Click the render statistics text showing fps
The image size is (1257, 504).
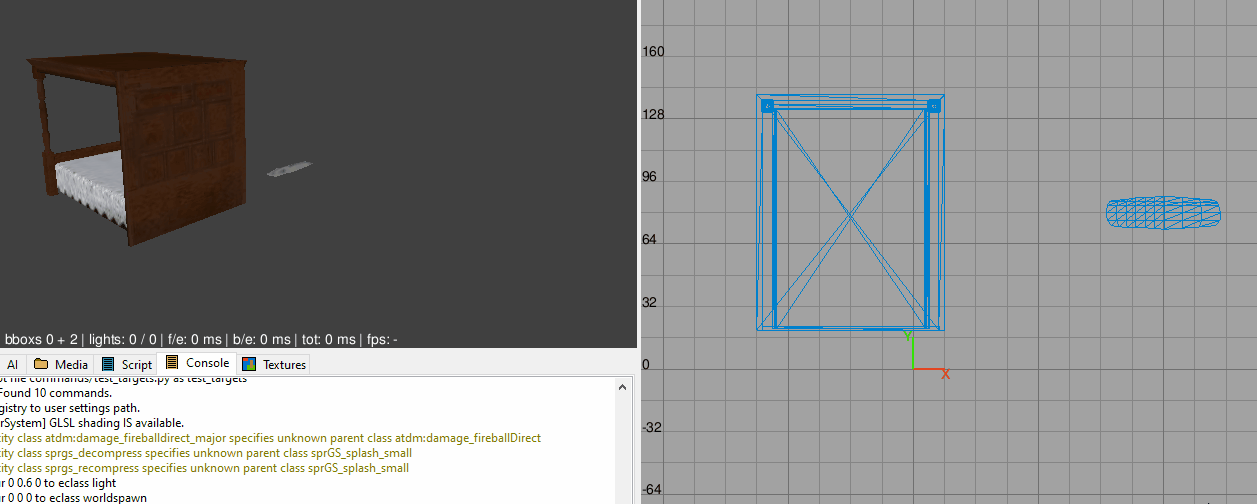pos(200,340)
